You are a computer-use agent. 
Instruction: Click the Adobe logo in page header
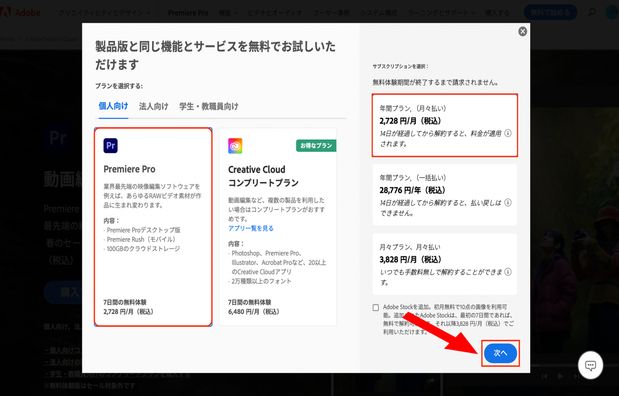[21, 12]
